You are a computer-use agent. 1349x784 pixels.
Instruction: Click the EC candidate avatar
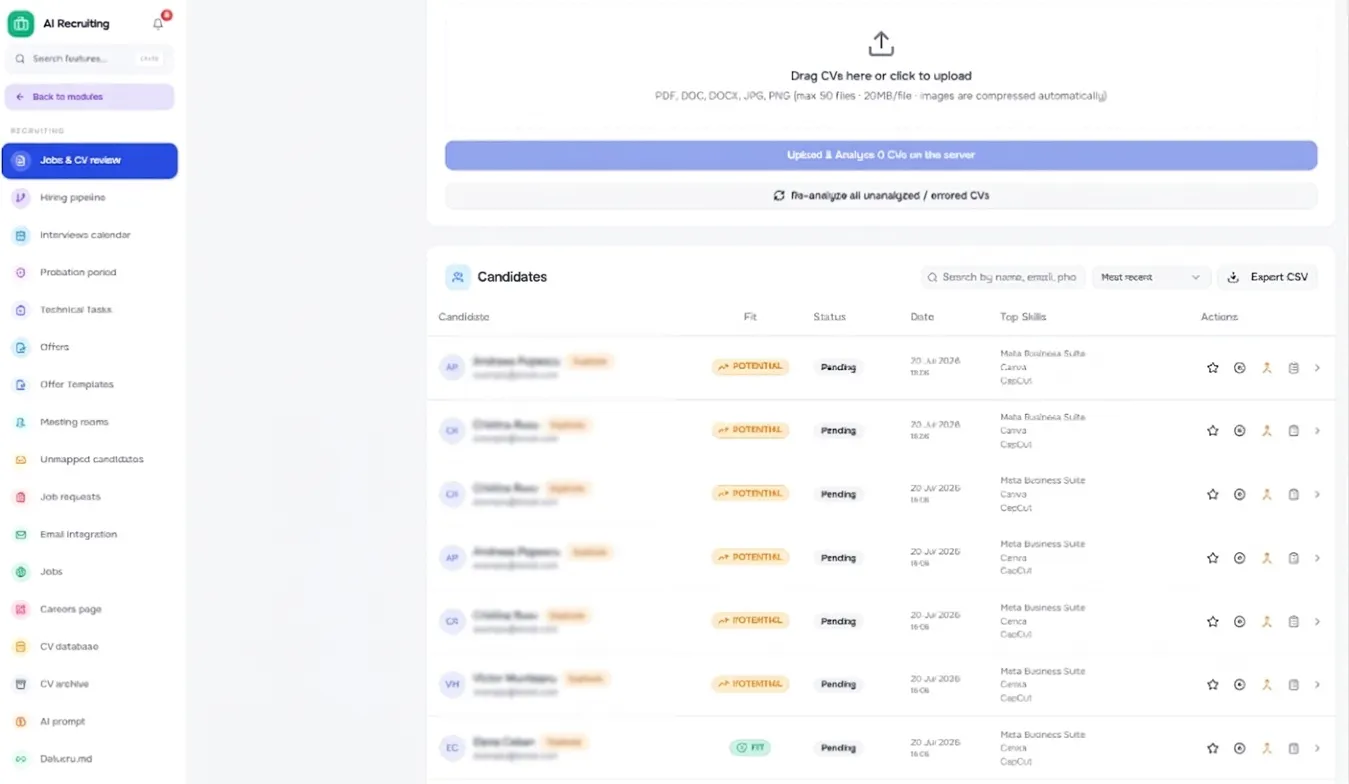[x=452, y=748]
